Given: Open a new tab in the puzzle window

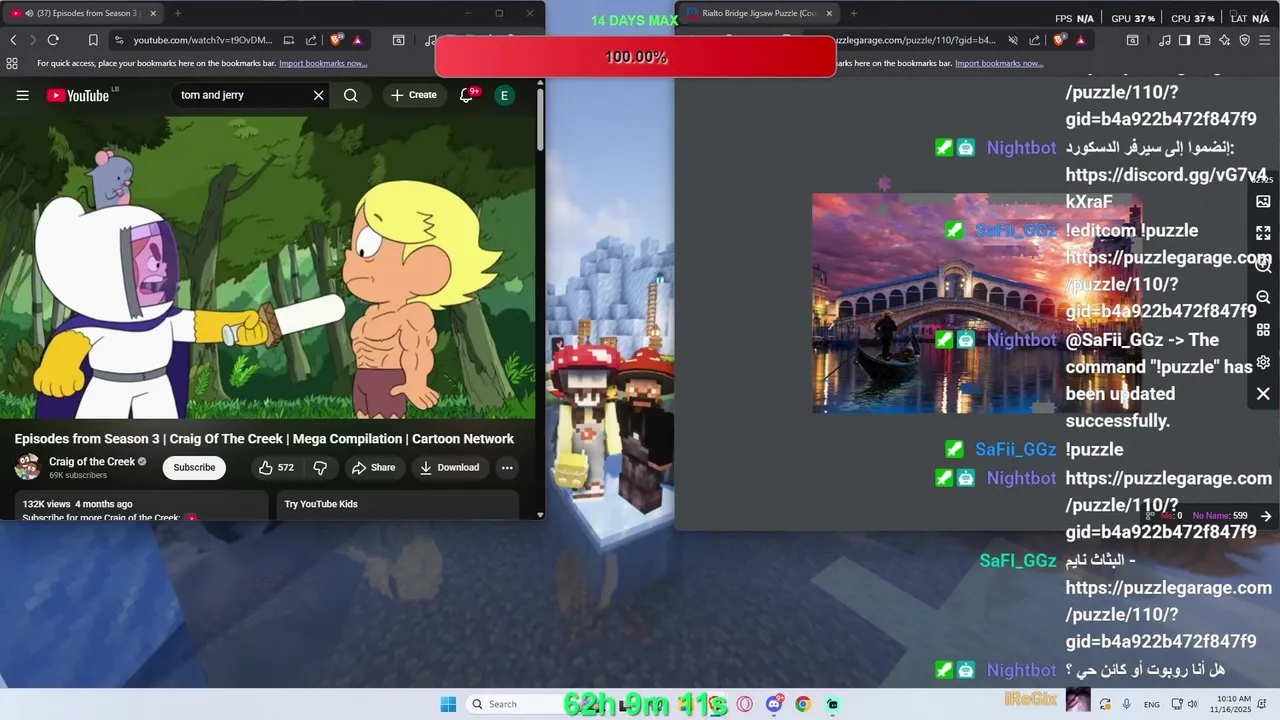Looking at the screenshot, I should [853, 13].
